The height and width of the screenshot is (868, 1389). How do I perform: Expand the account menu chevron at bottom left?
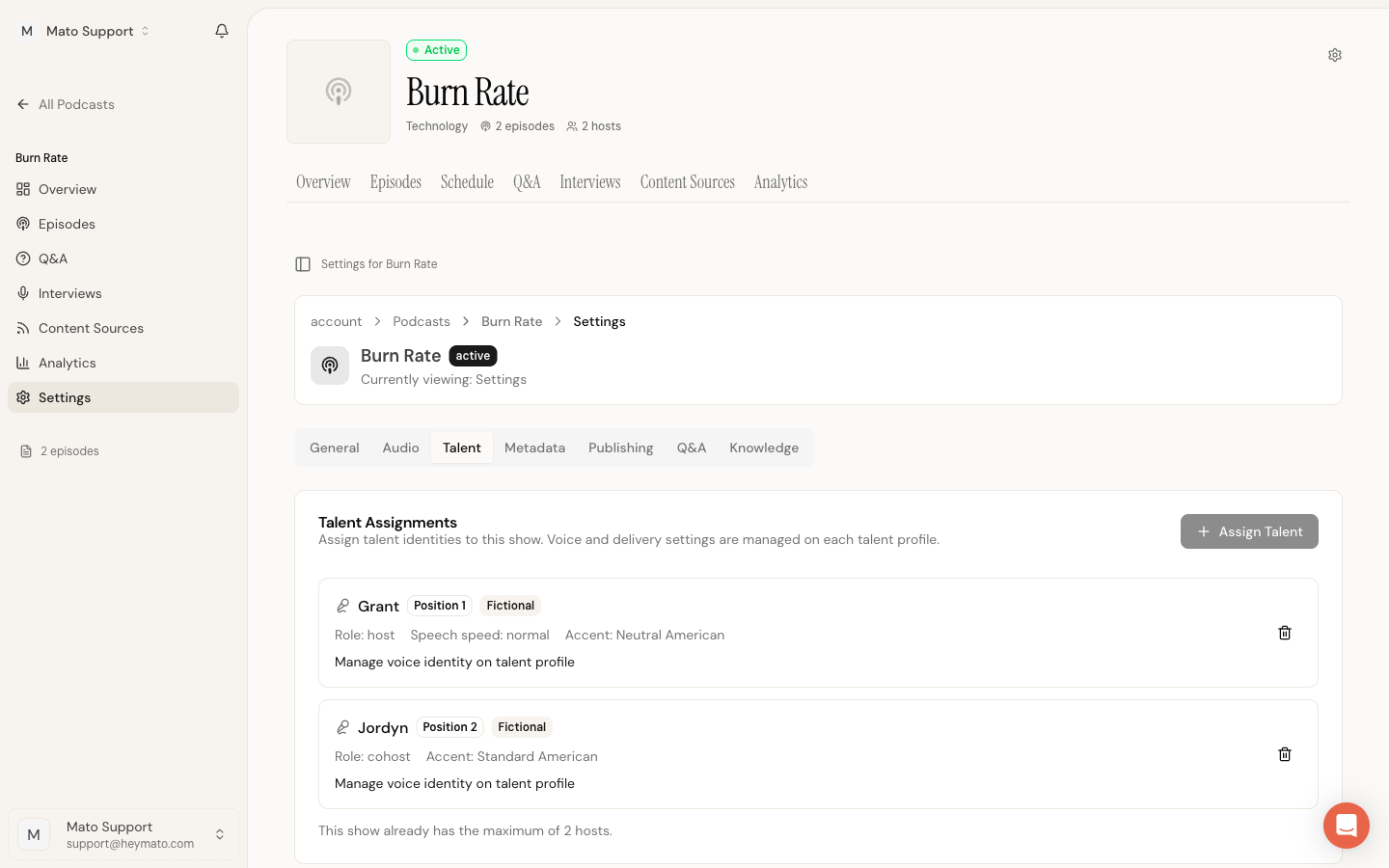[x=220, y=834]
